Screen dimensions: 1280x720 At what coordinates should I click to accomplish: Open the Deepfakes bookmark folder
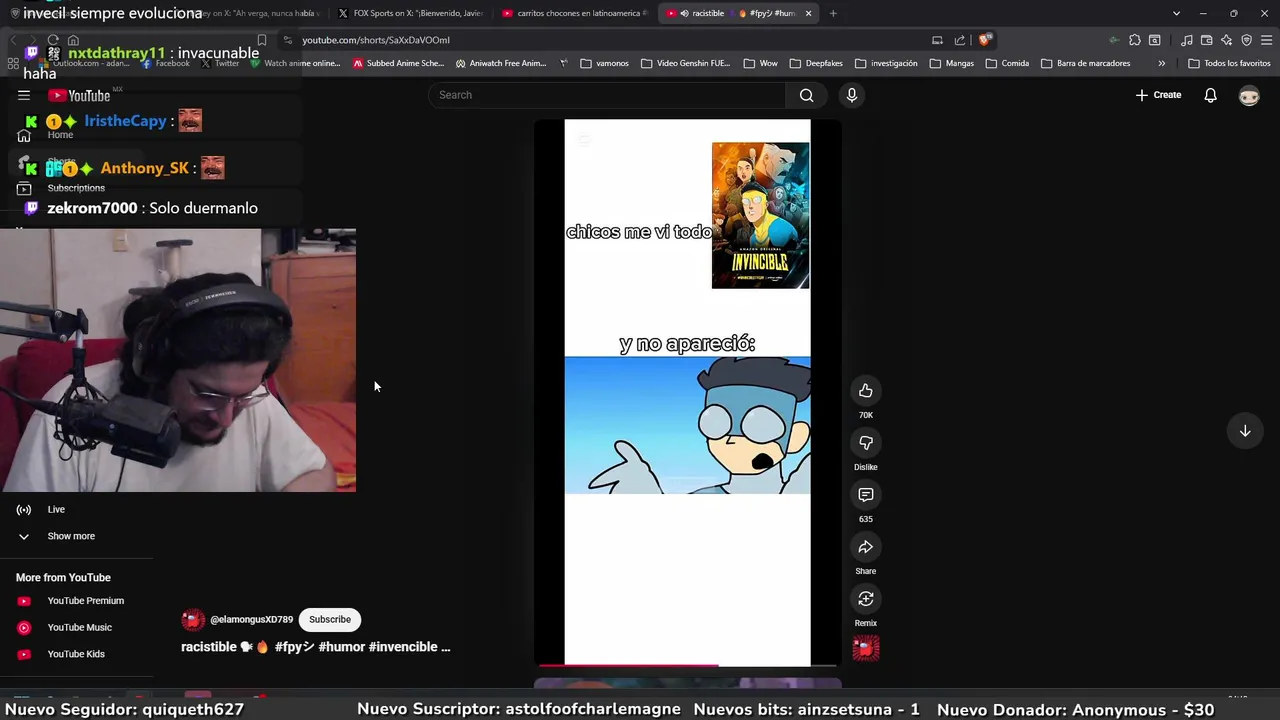(816, 63)
